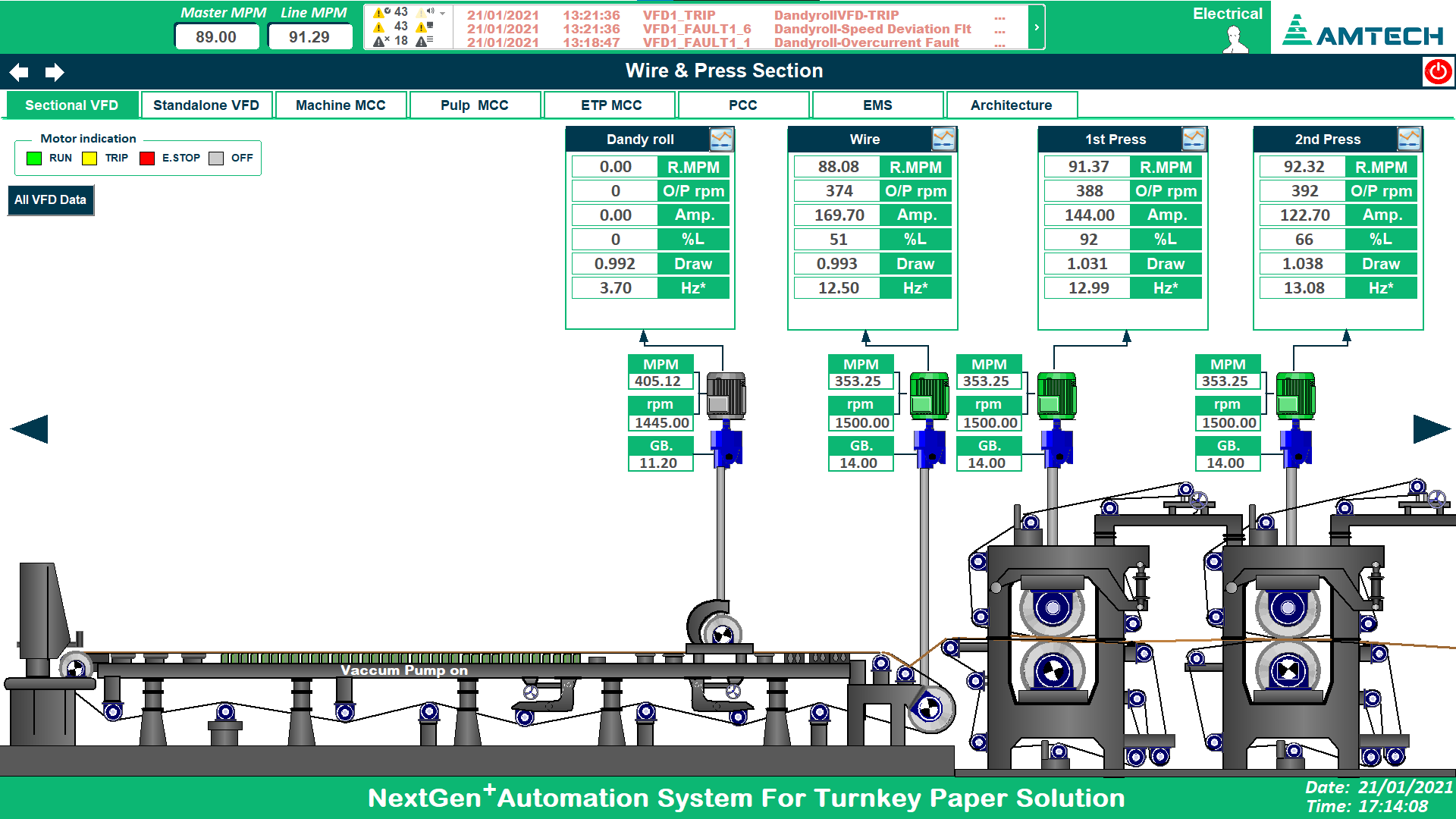Open the Architecture tab
1456x819 pixels.
point(1011,105)
